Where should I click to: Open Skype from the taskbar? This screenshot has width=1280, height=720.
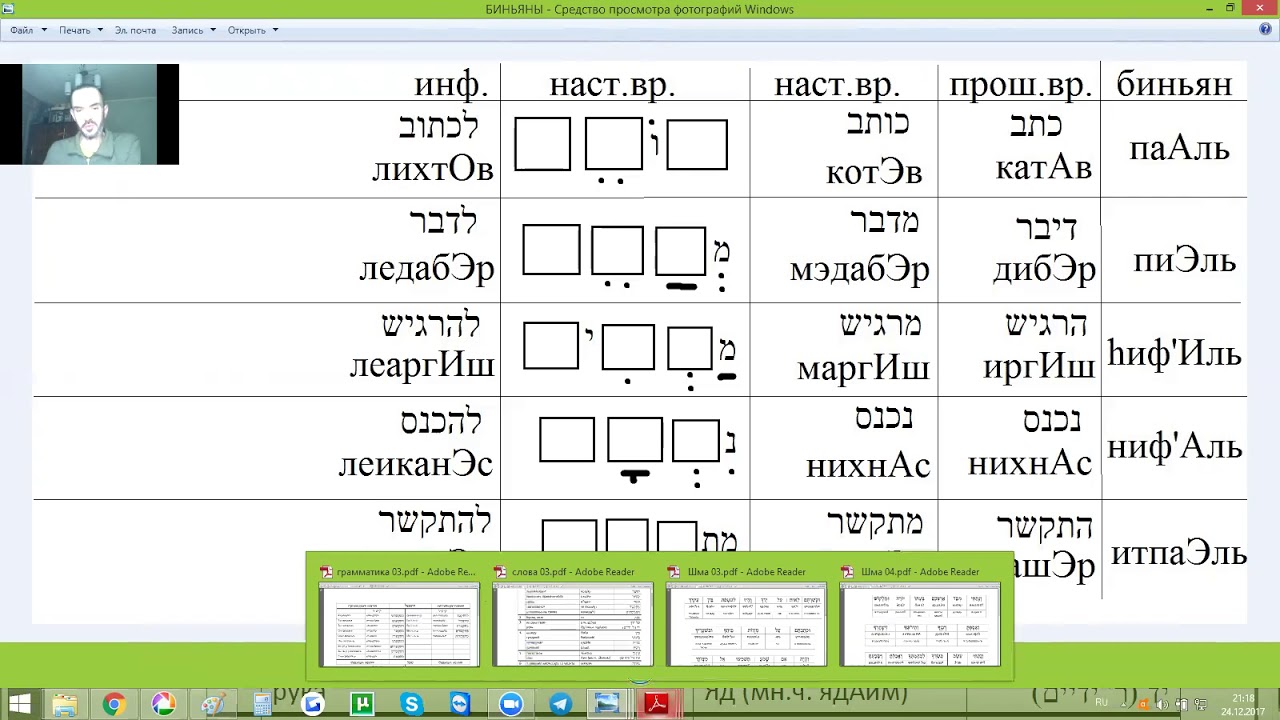(x=411, y=704)
